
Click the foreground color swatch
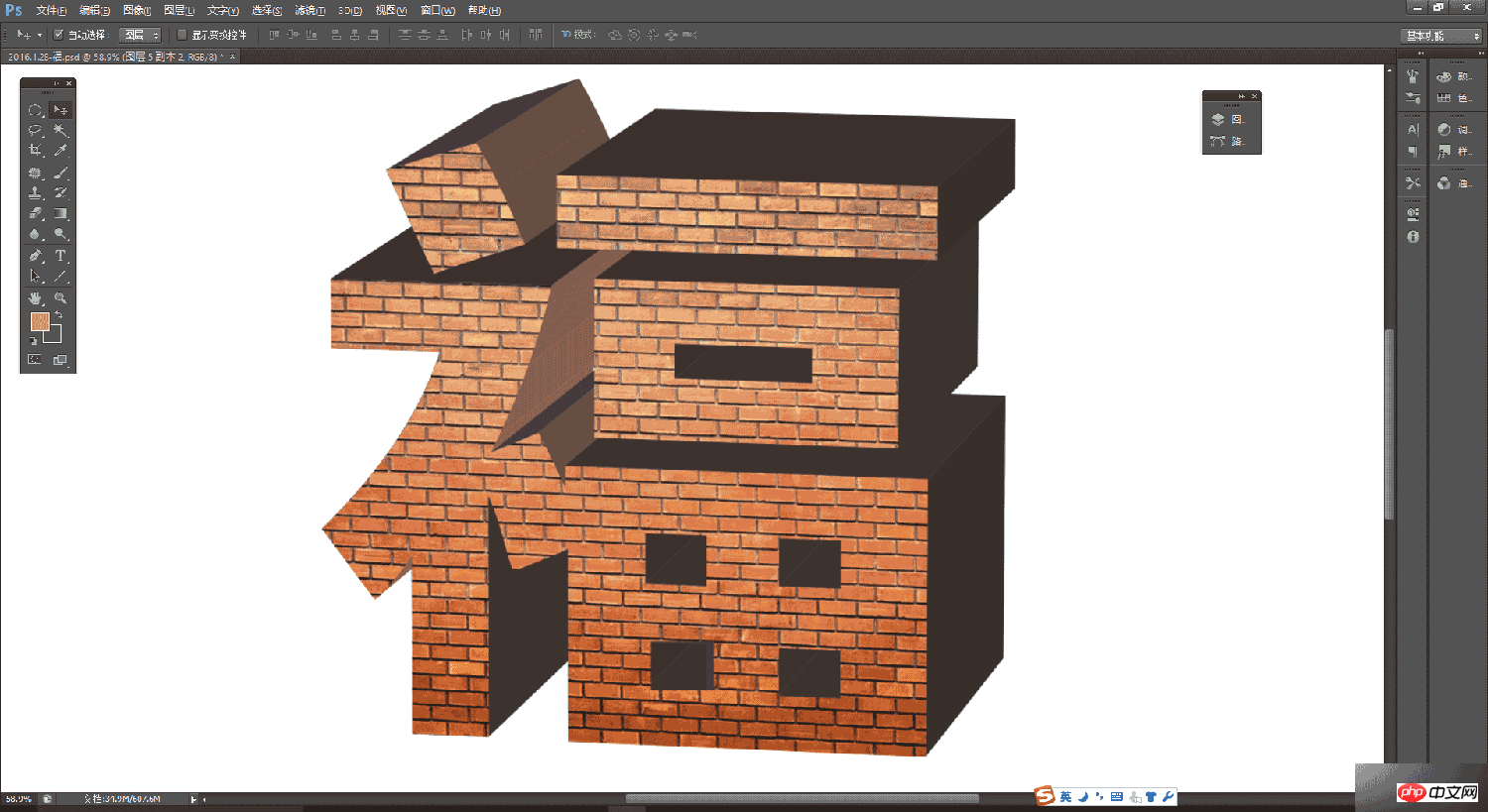point(40,321)
